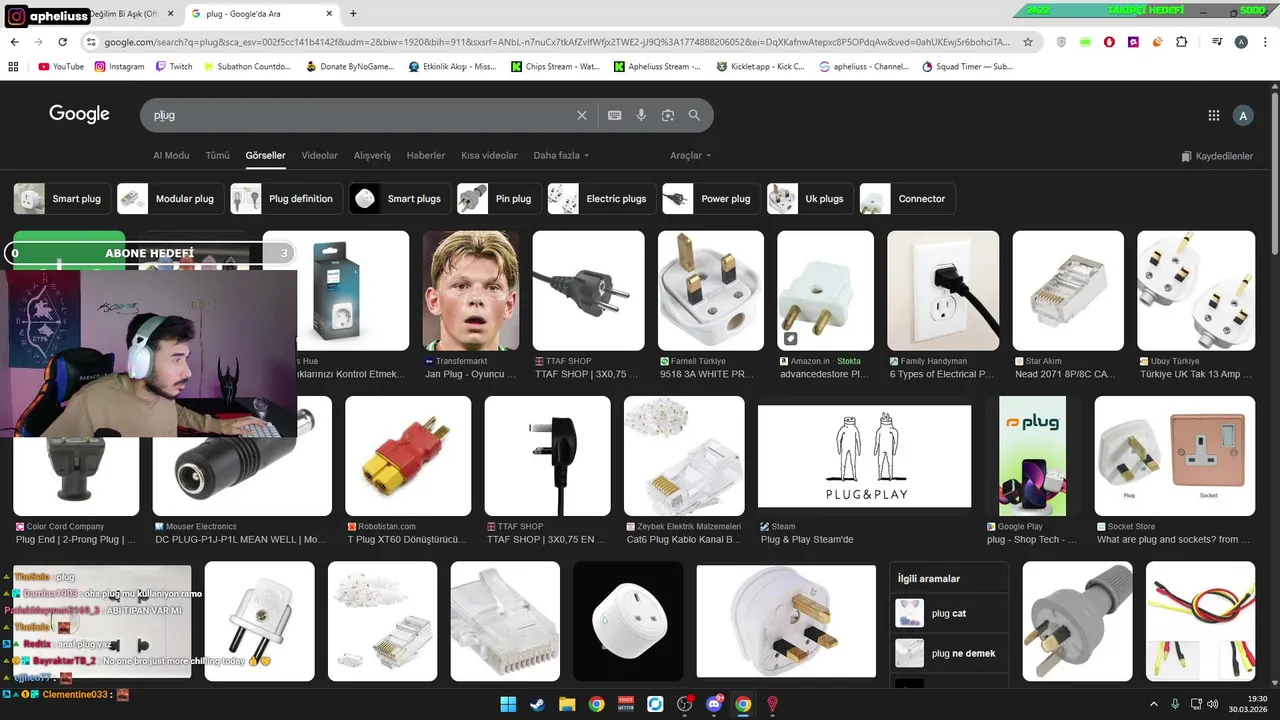Open a new browser tab
The width and height of the screenshot is (1280, 720).
(x=353, y=13)
